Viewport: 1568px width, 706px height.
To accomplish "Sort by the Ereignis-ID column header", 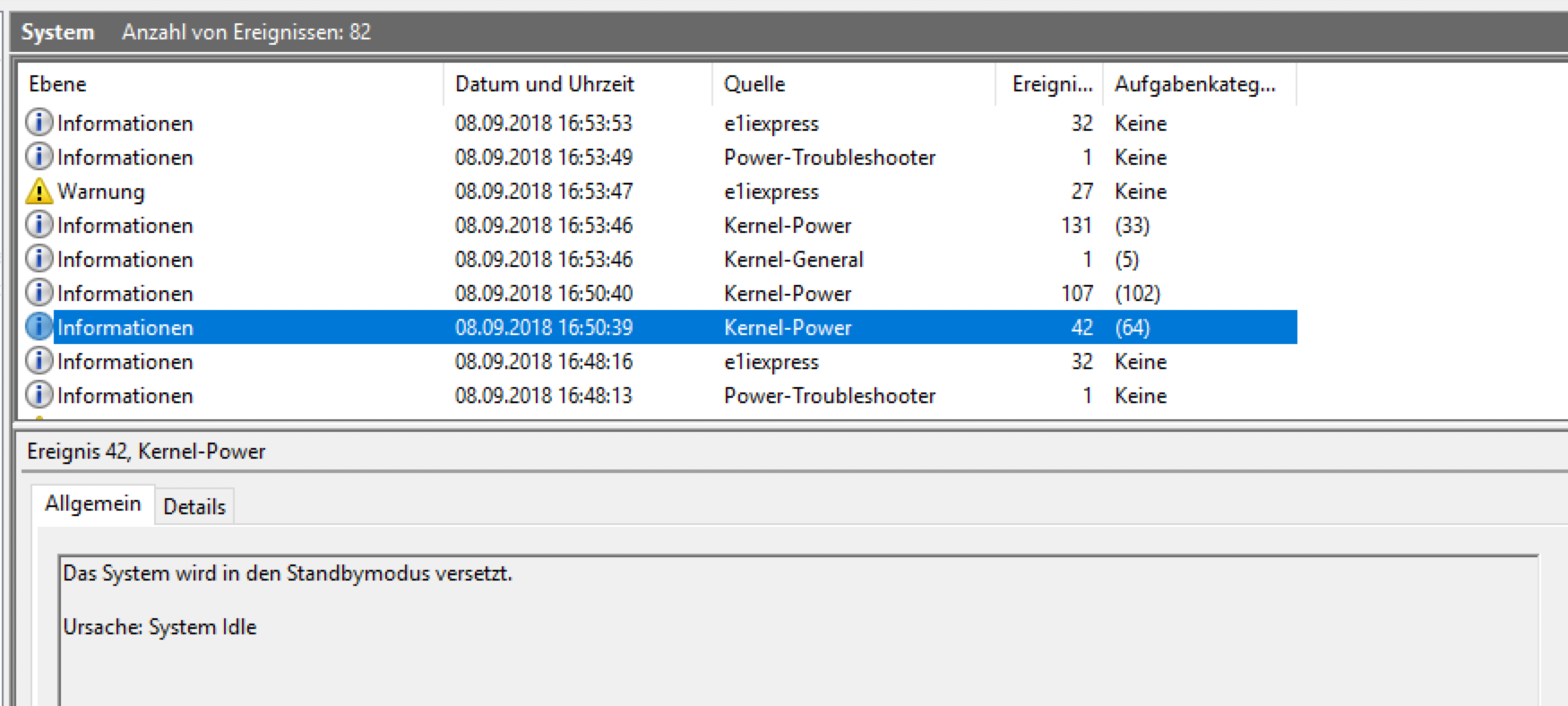I will 1049,84.
